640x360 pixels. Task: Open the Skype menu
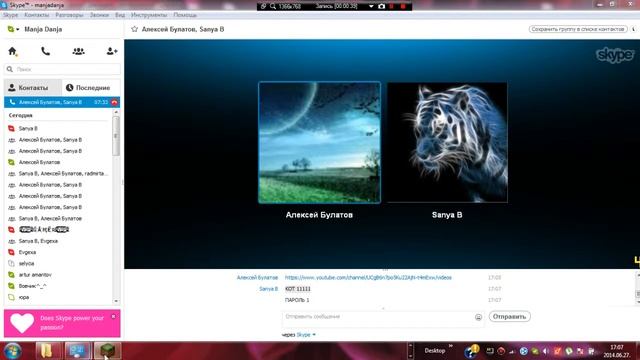[10, 15]
